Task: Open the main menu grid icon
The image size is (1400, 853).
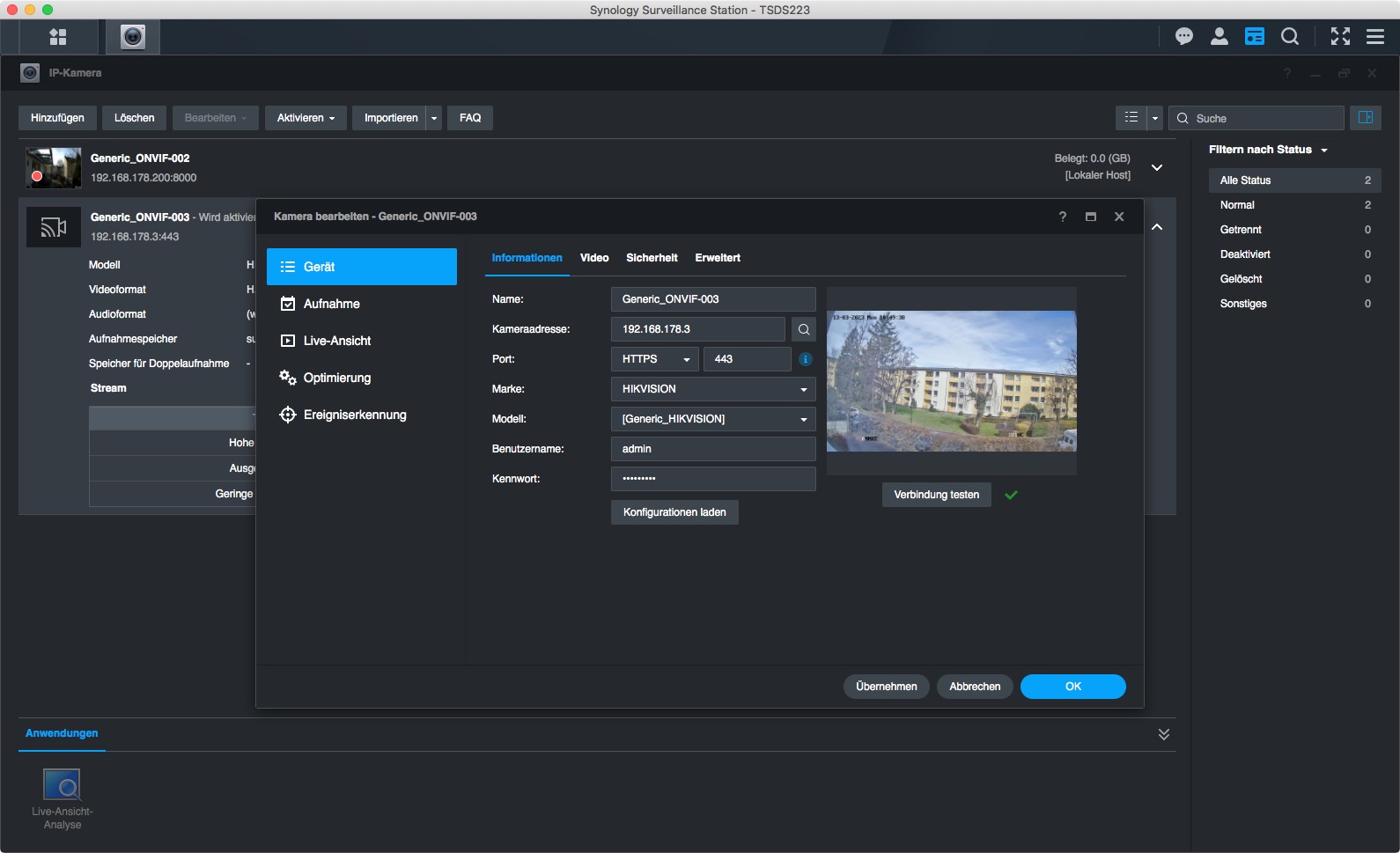Action: pyautogui.click(x=58, y=37)
